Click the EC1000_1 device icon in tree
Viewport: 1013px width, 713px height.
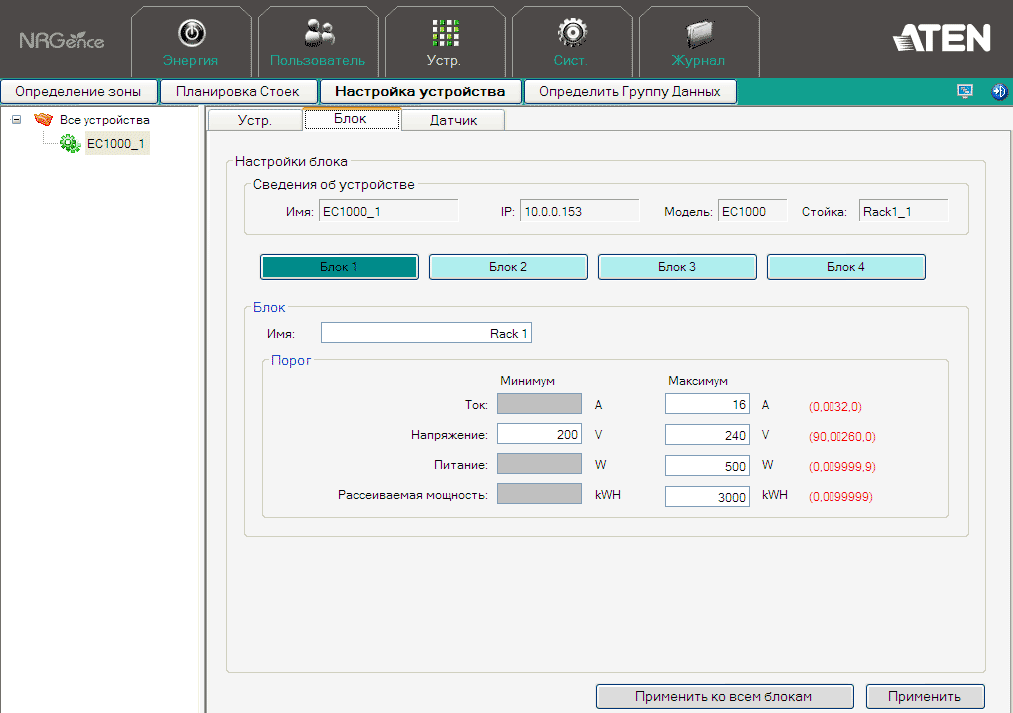70,144
